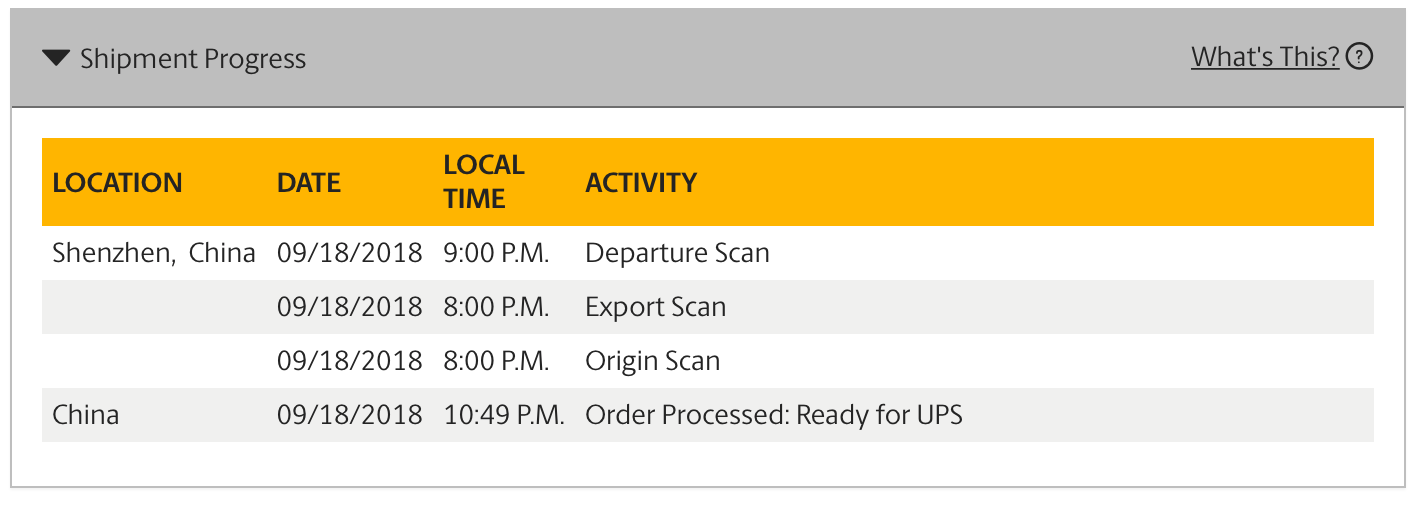Click the ACTIVITY column header
The image size is (1421, 506).
[x=641, y=183]
